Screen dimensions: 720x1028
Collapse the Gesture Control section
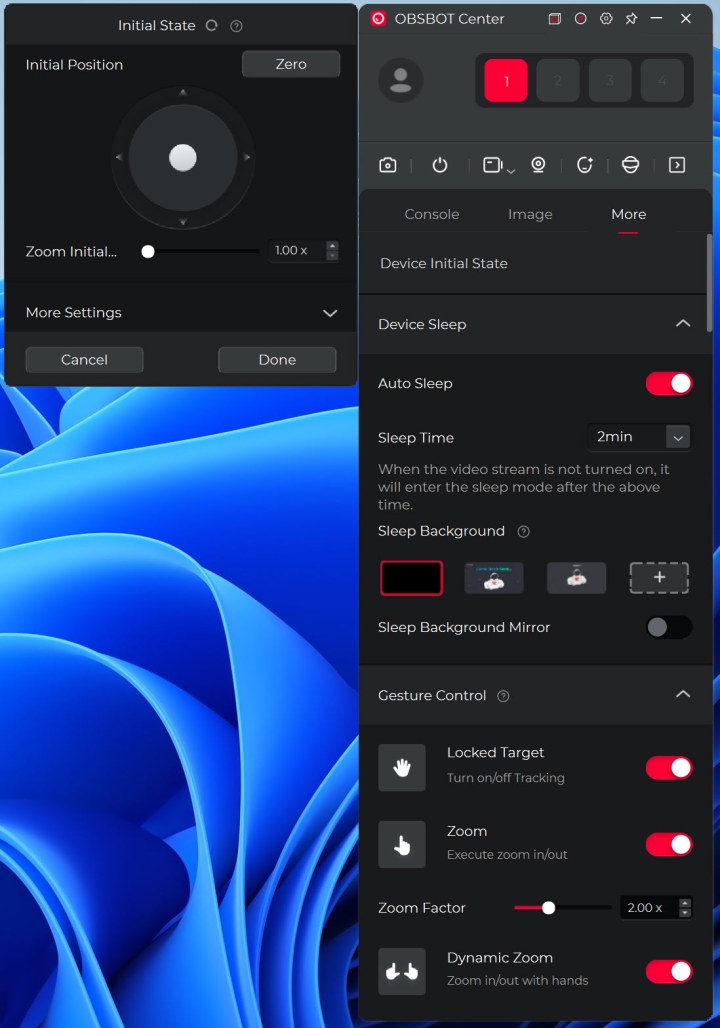[683, 694]
